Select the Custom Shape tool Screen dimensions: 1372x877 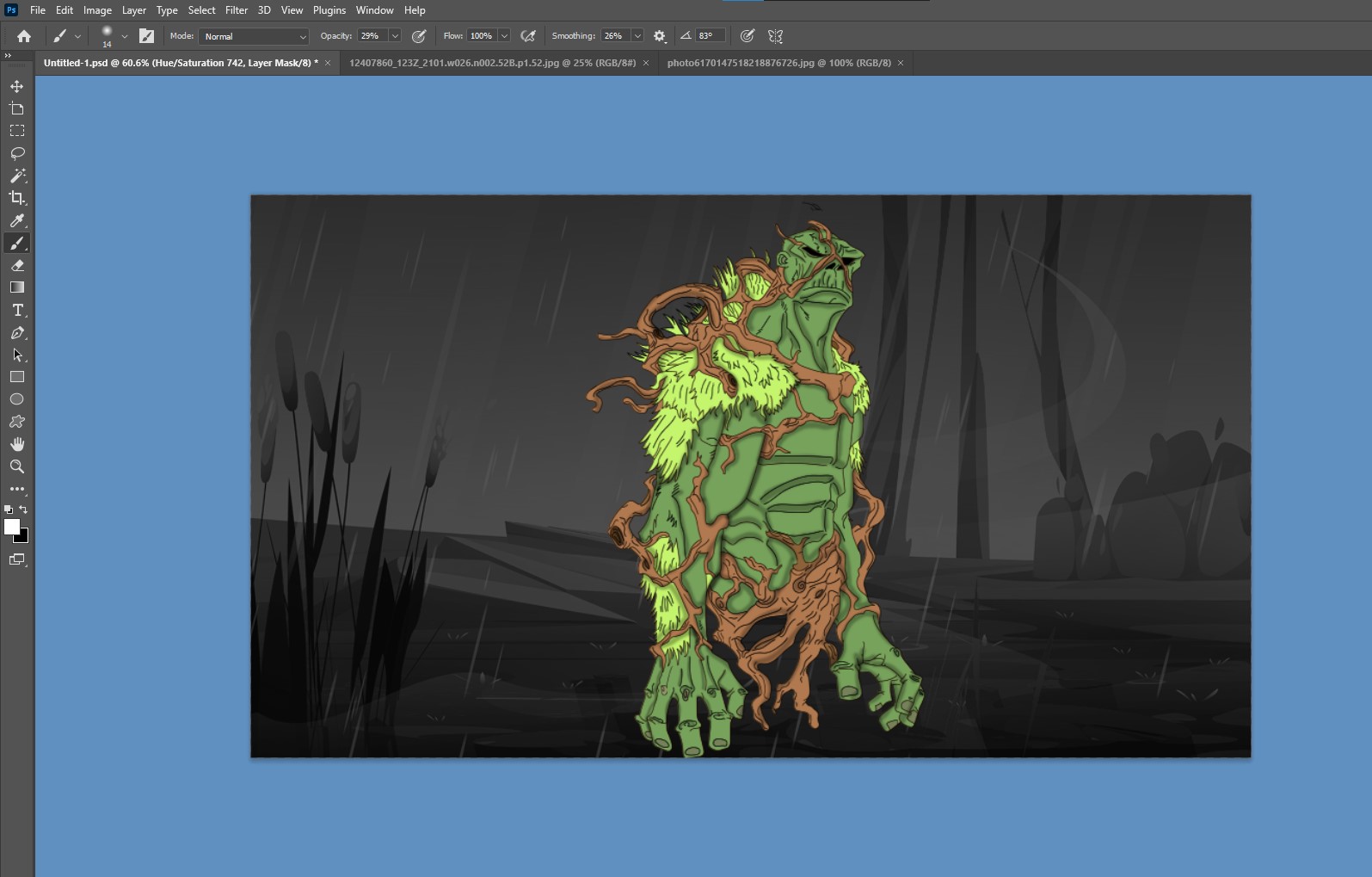tap(17, 422)
